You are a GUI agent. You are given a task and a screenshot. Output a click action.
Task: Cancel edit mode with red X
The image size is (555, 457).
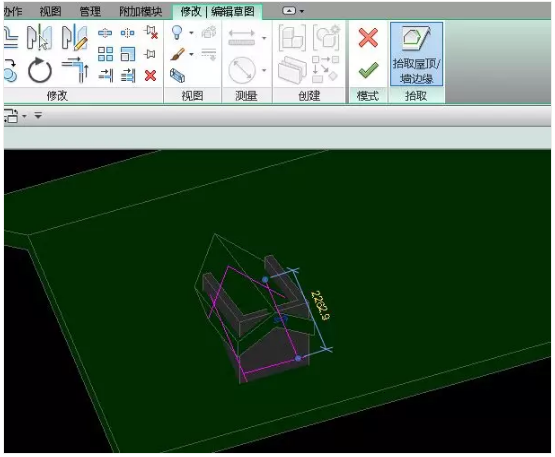click(368, 38)
